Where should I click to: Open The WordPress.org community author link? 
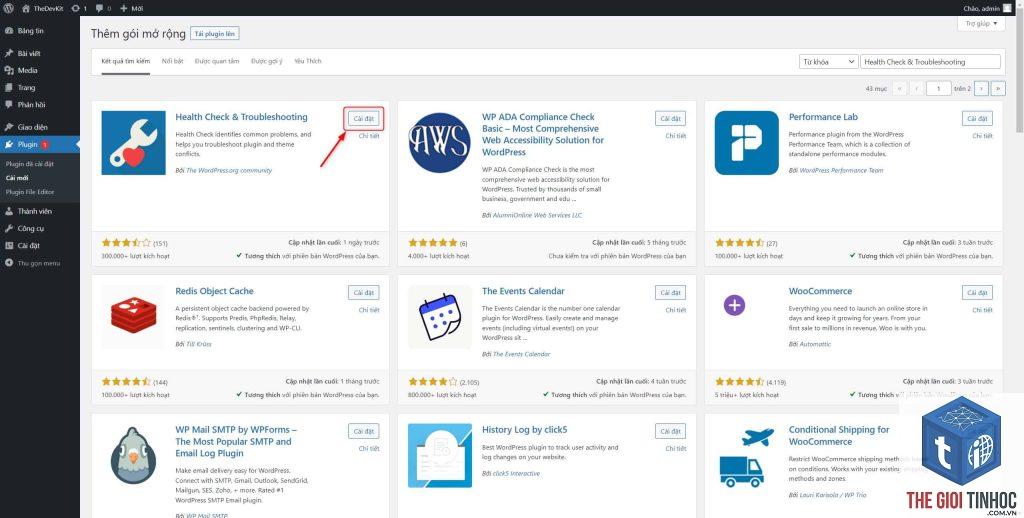click(229, 170)
